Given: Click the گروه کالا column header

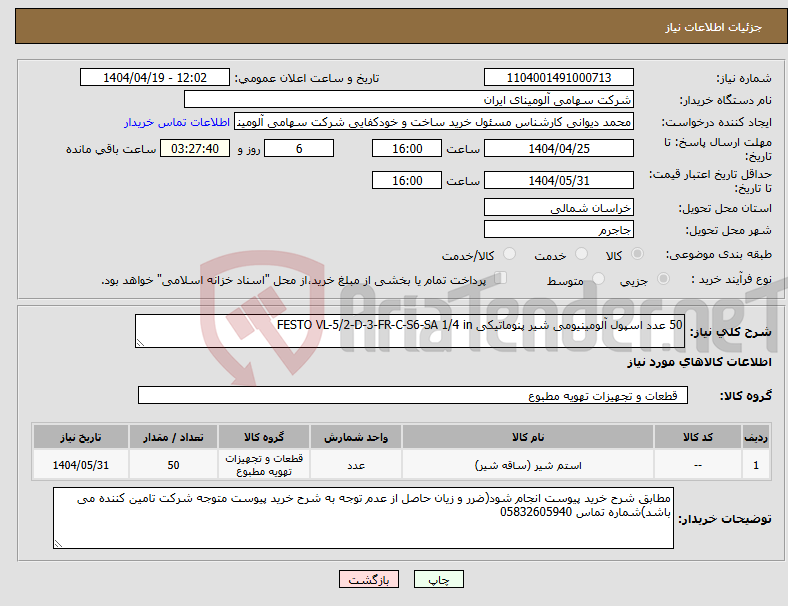Looking at the screenshot, I should (264, 437).
